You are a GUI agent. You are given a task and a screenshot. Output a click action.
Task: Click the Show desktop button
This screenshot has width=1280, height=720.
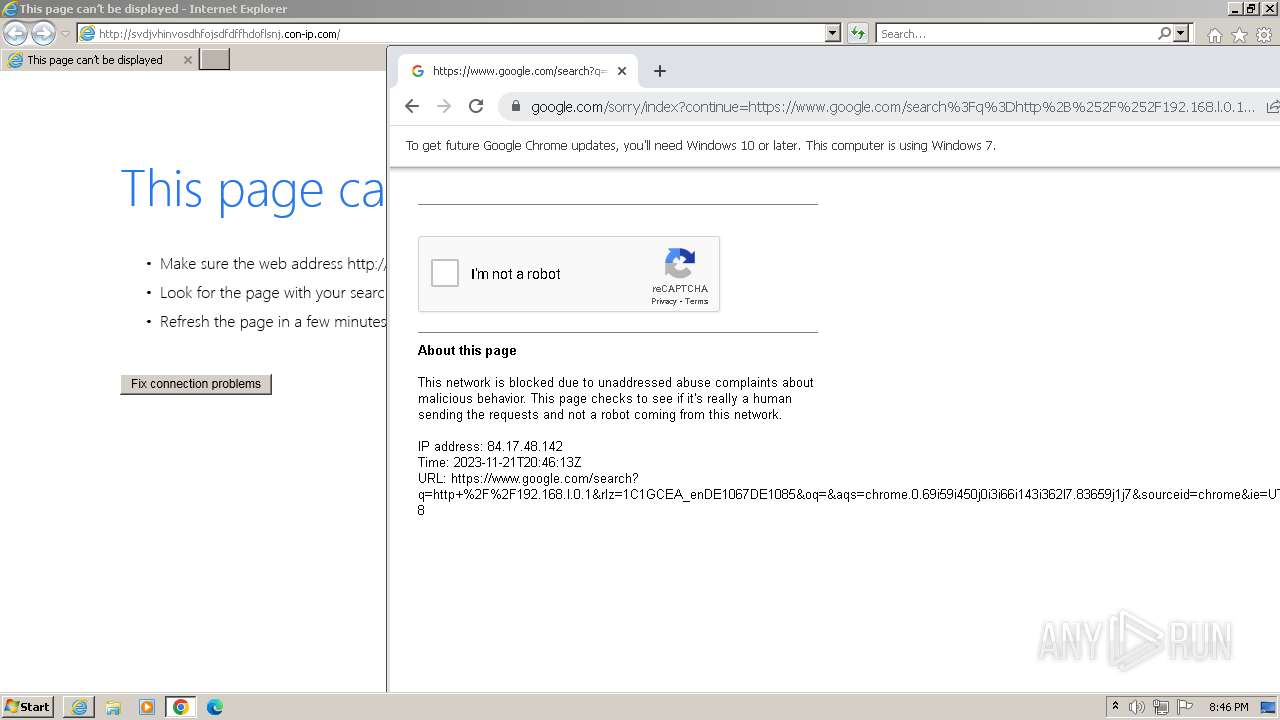[x=1269, y=707]
